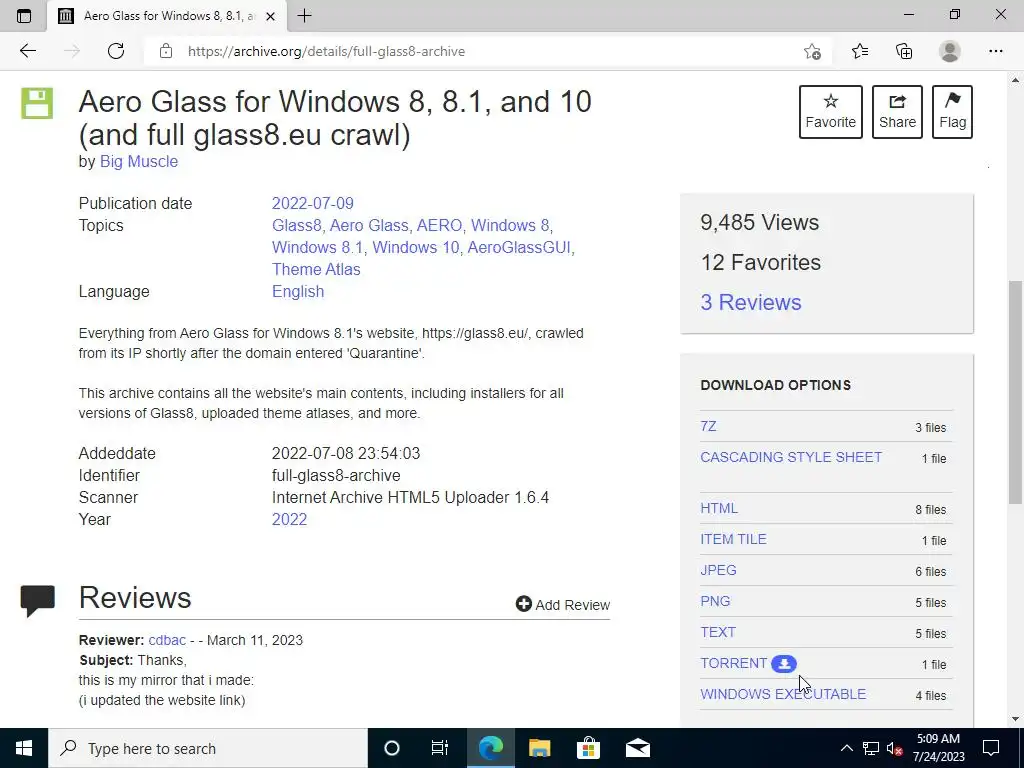Open the Windows 8.1 topic link
1024x768 pixels.
[317, 248]
